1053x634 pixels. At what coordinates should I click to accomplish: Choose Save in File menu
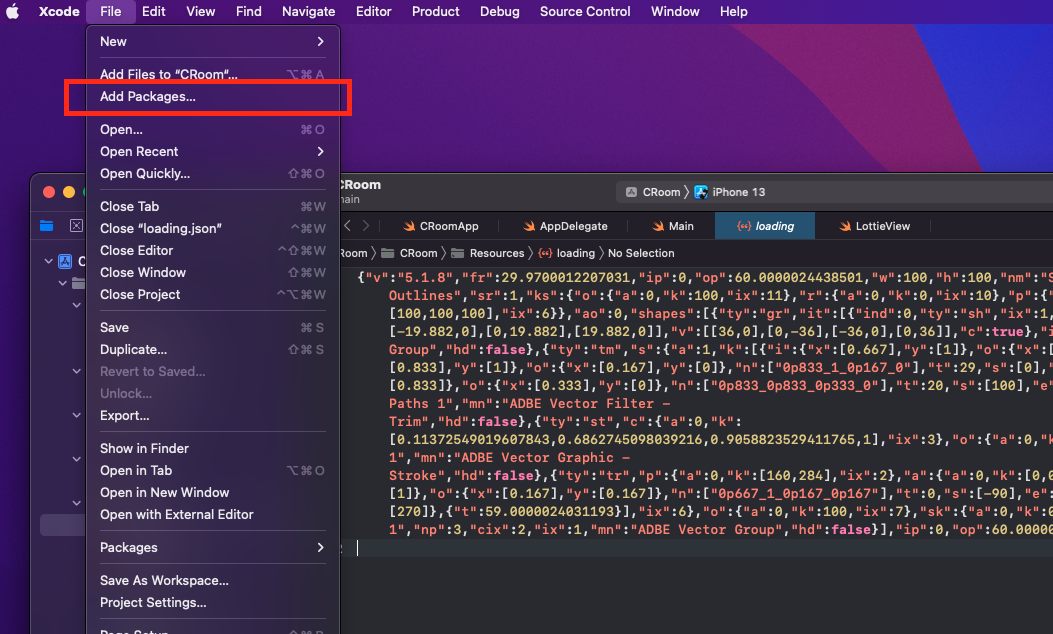(213, 328)
